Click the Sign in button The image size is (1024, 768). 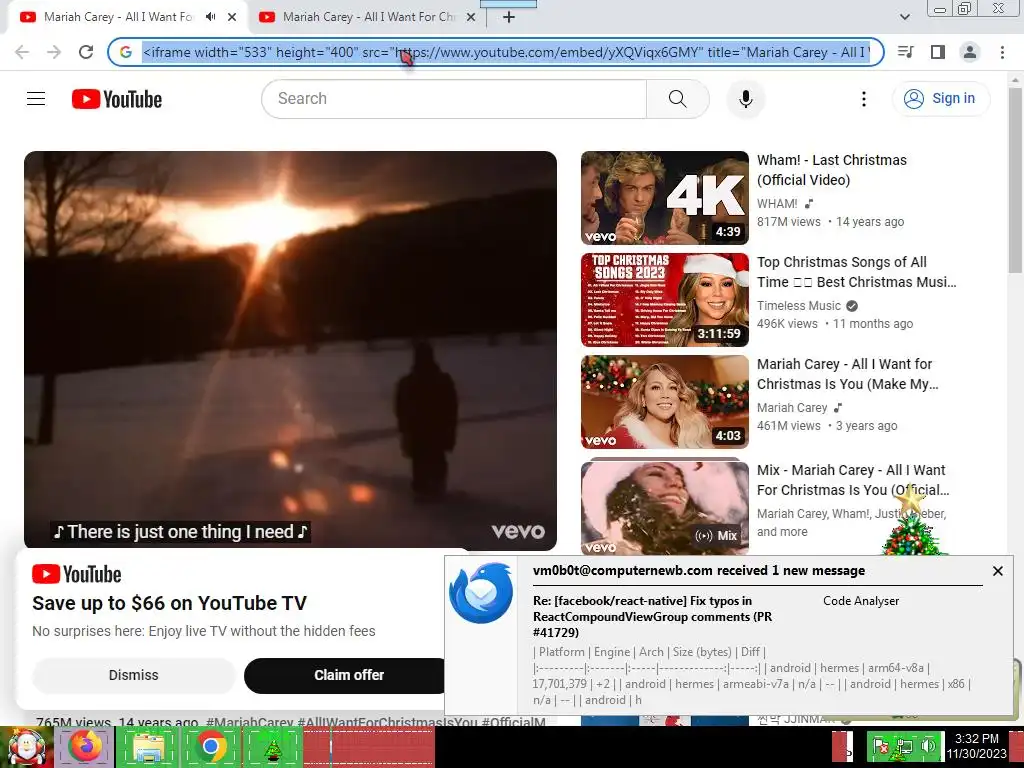coord(940,99)
